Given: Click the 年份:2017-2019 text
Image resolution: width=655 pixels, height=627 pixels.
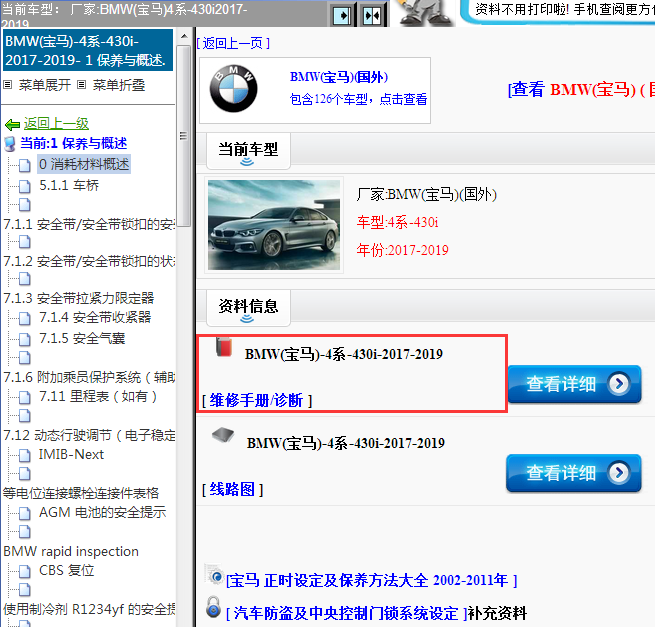Looking at the screenshot, I should point(402,250).
